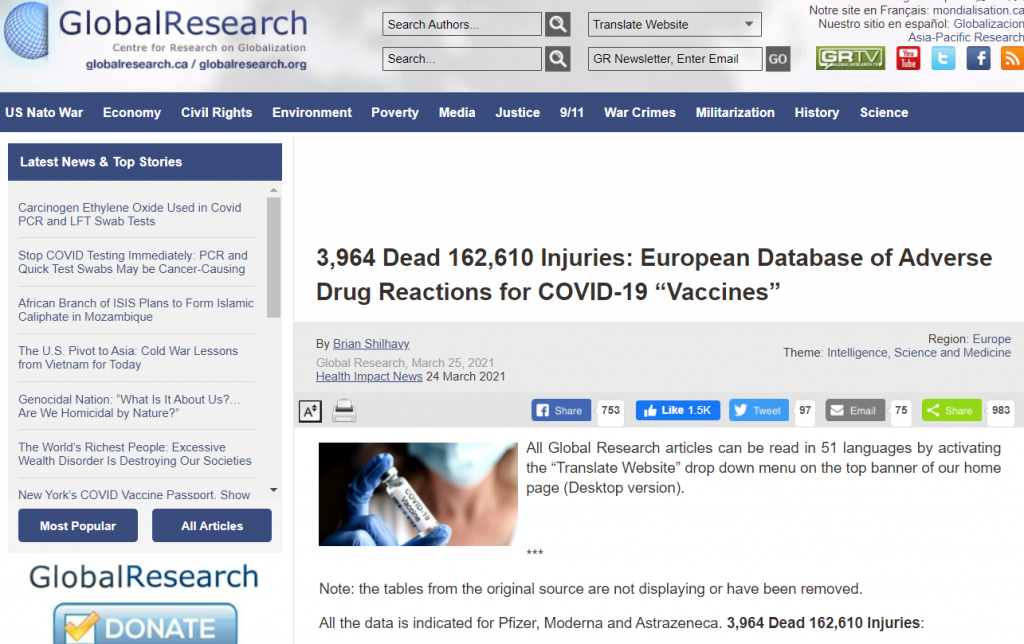The height and width of the screenshot is (644, 1024).
Task: Click the news list scrollbar thumb
Action: pyautogui.click(x=274, y=257)
